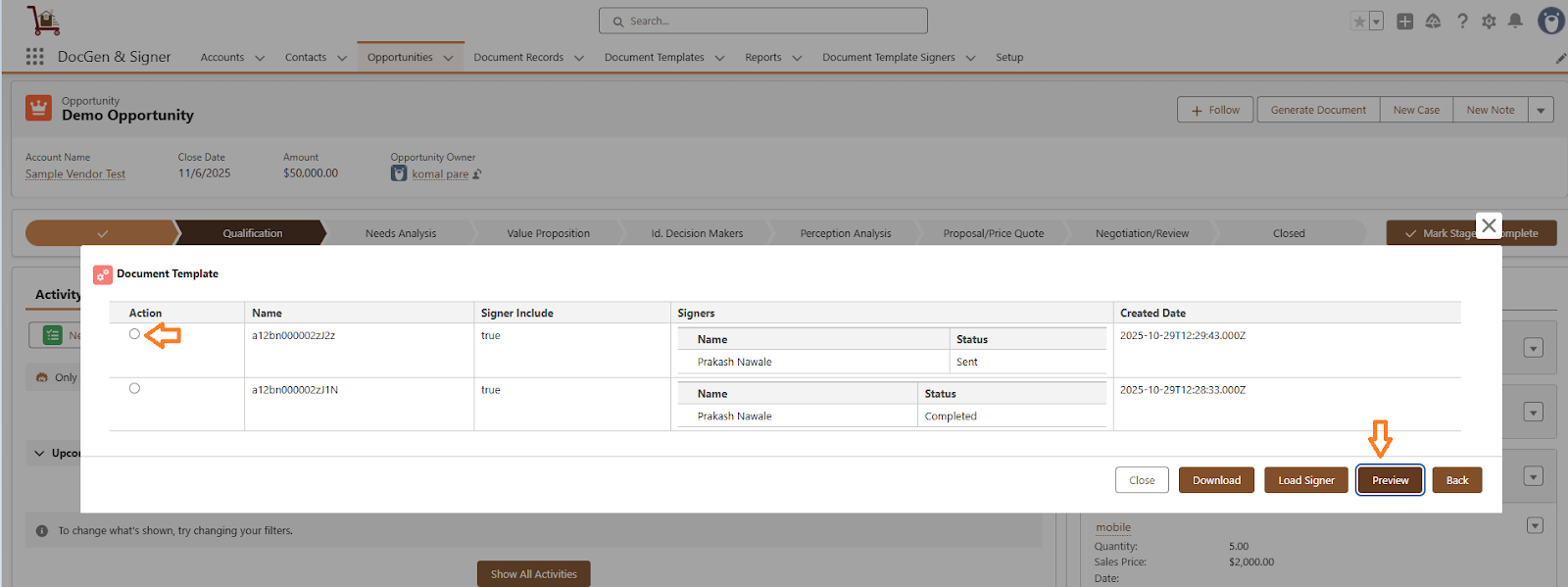Viewport: 1568px width, 587px height.
Task: Close the Document Template modal with X
Action: pyautogui.click(x=1489, y=225)
